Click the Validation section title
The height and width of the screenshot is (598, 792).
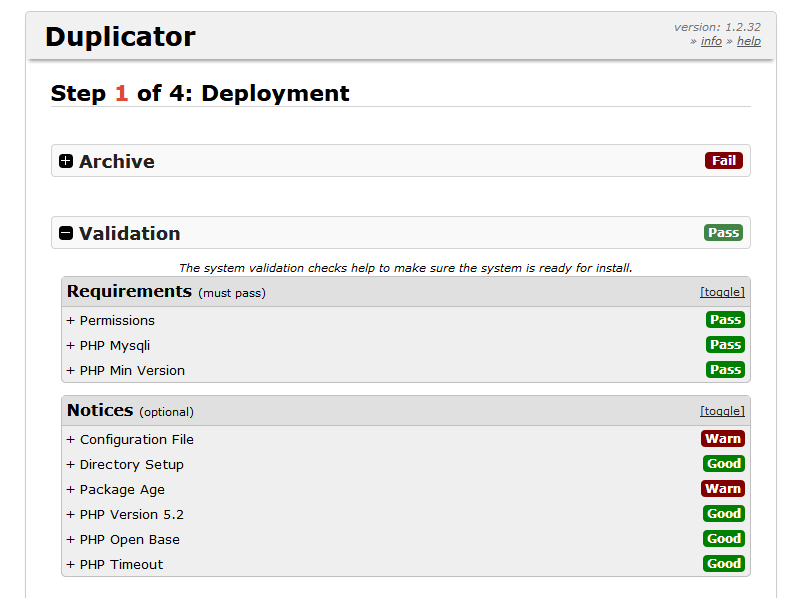tap(129, 233)
